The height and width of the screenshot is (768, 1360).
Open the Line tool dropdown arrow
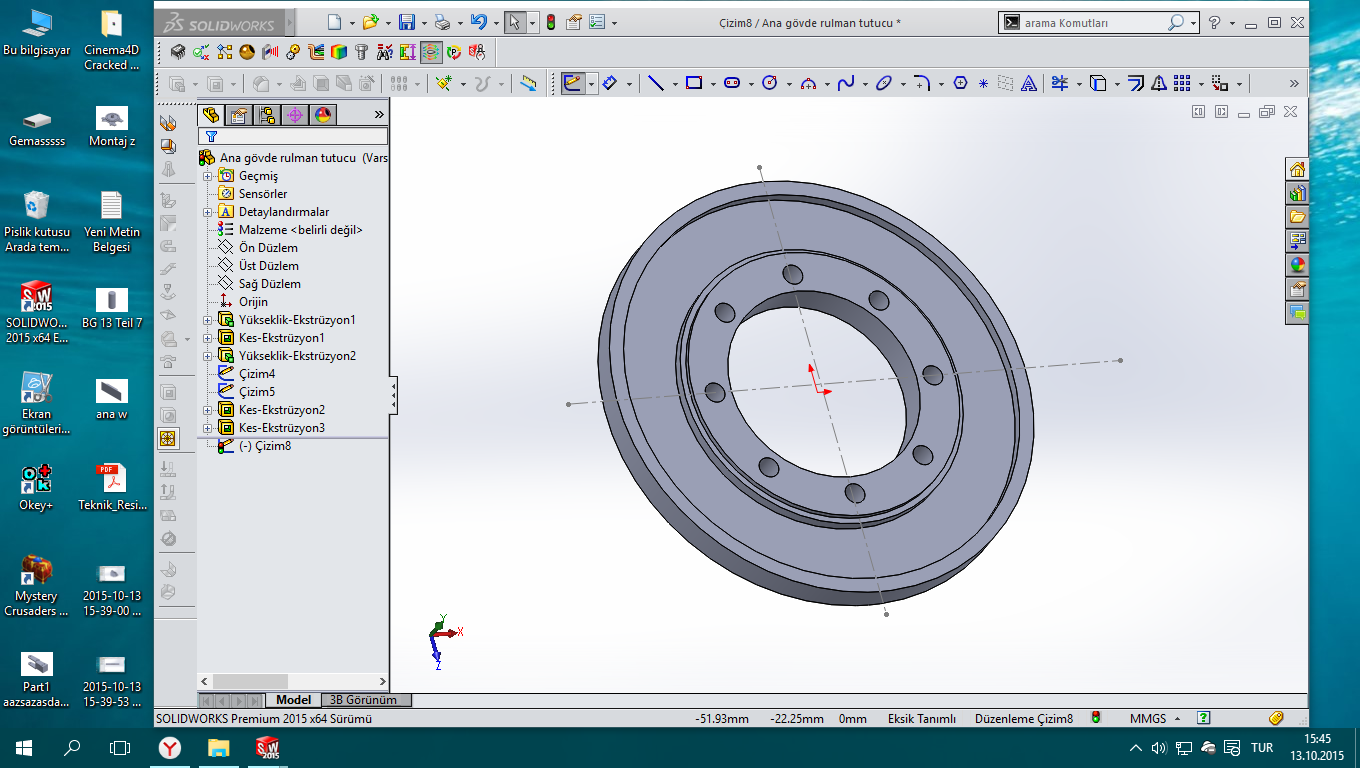pyautogui.click(x=674, y=85)
